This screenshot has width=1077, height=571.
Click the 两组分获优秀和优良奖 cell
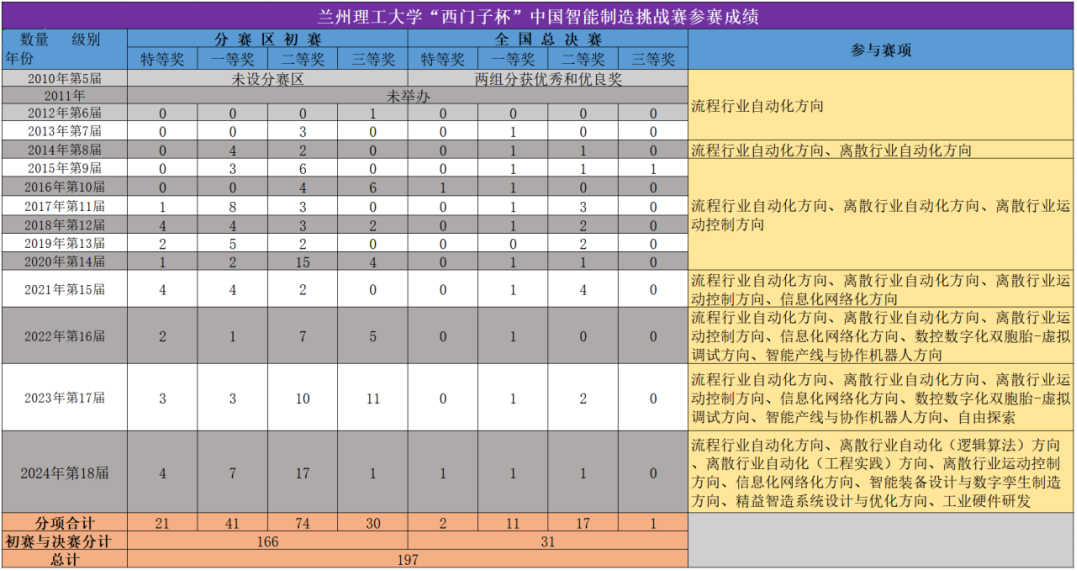pos(548,78)
